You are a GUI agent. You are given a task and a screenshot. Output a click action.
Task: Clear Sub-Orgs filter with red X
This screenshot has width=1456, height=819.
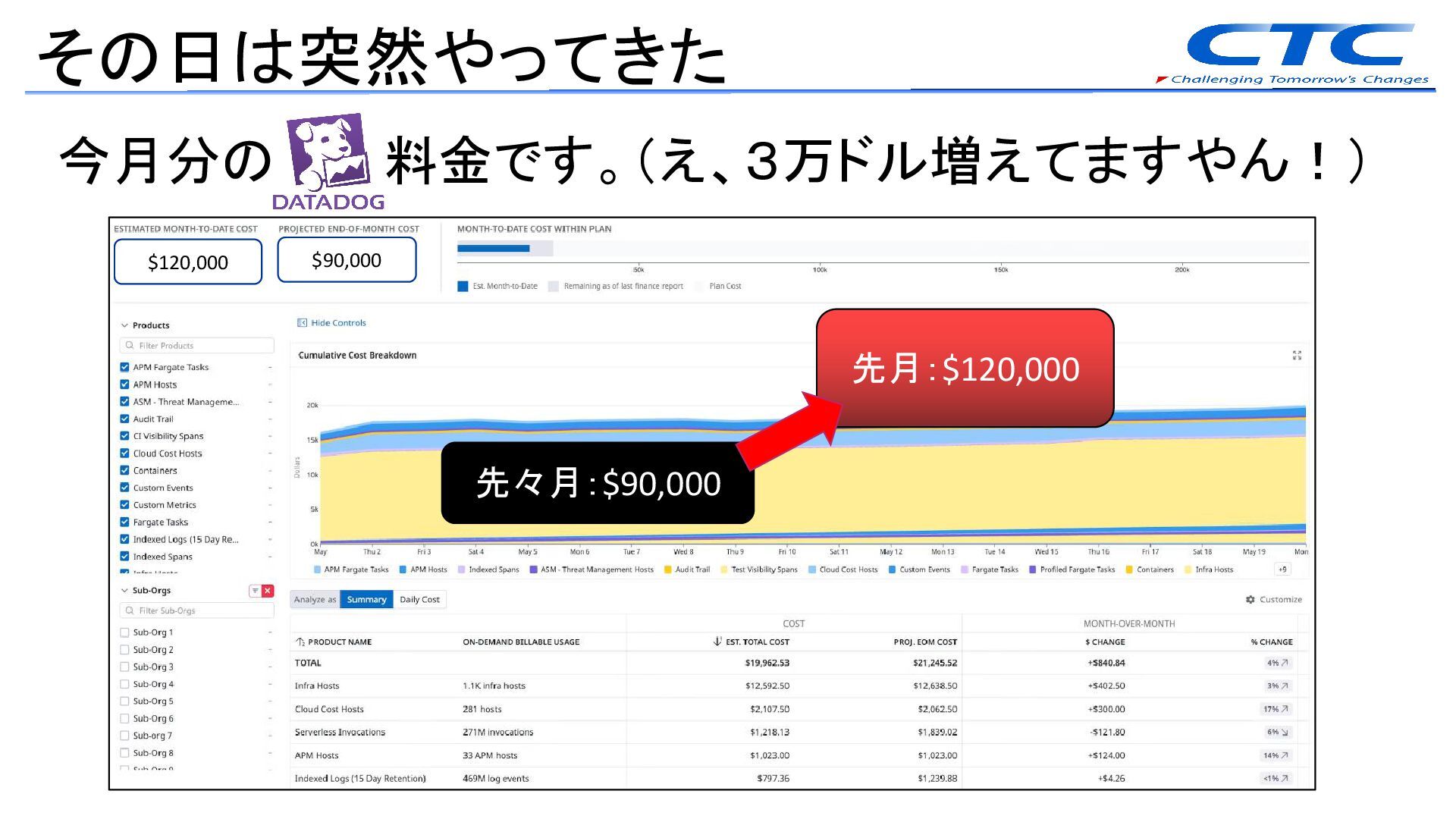268,591
